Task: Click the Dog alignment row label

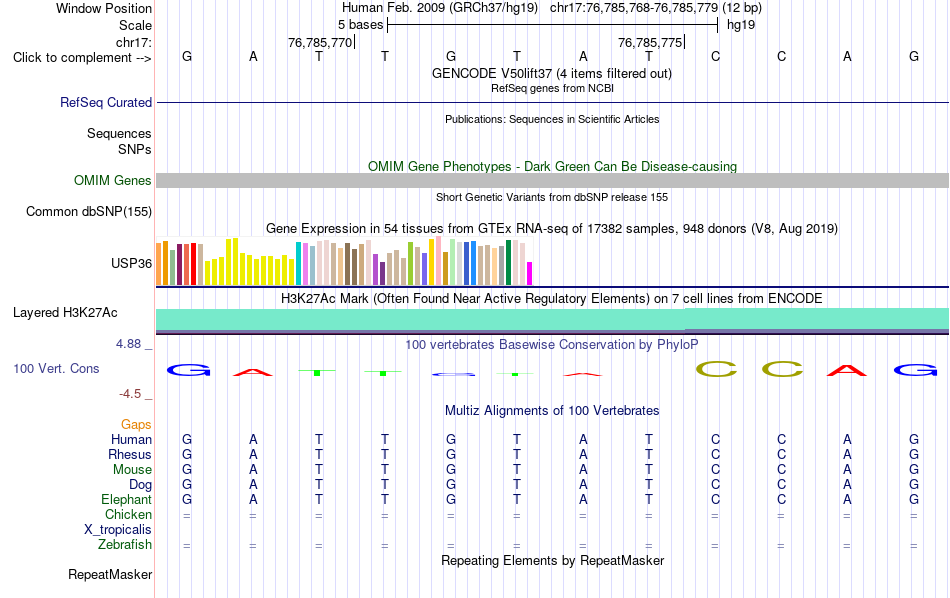Action: 141,485
